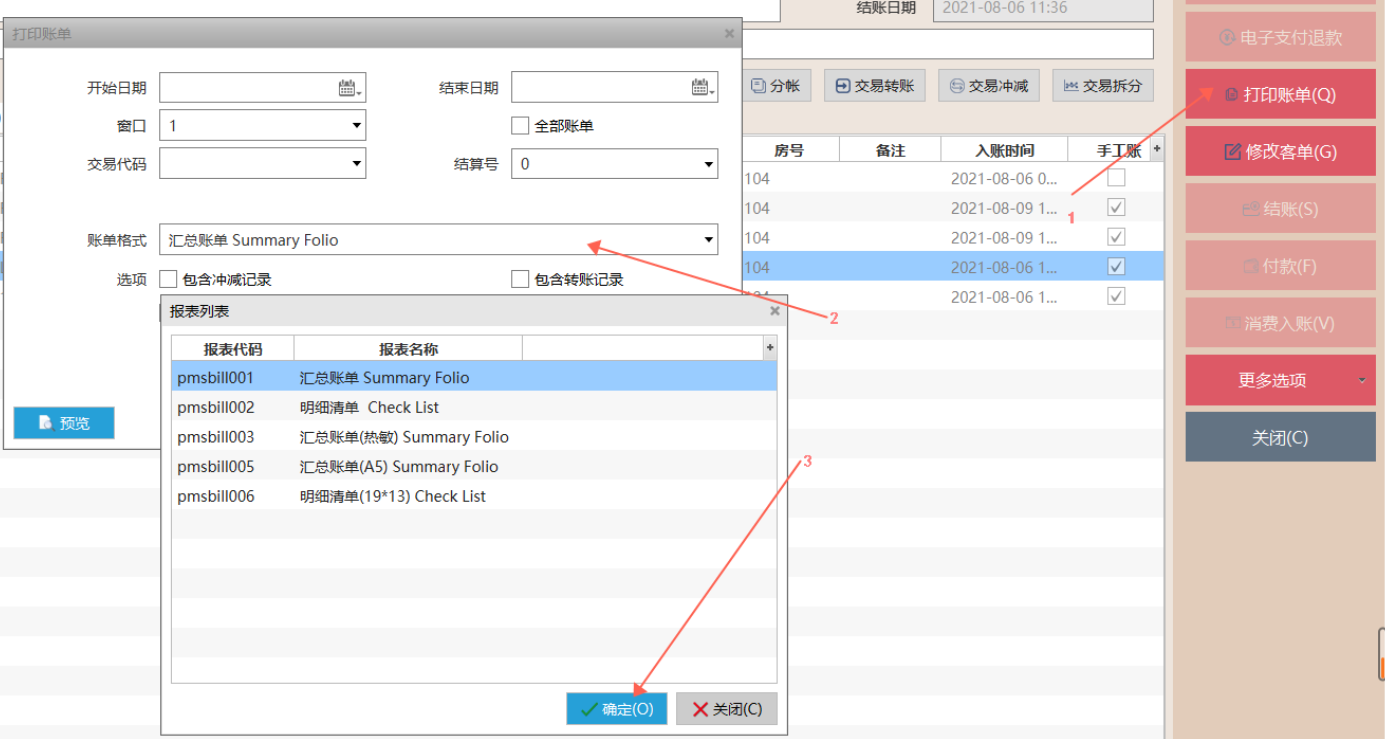
Task: Open the start date calendar picker
Action: (349, 88)
